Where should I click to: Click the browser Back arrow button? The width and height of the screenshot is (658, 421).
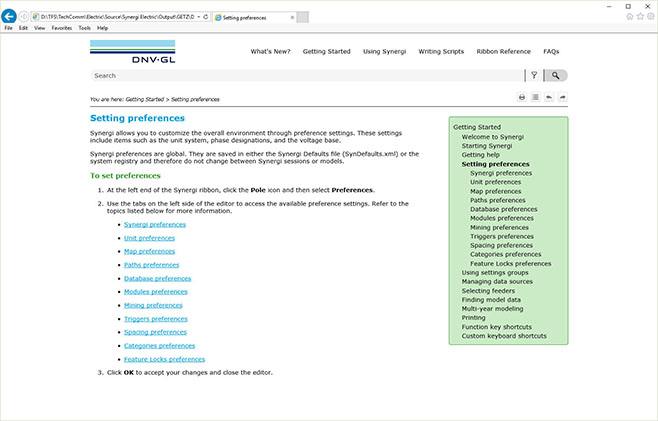coord(9,16)
